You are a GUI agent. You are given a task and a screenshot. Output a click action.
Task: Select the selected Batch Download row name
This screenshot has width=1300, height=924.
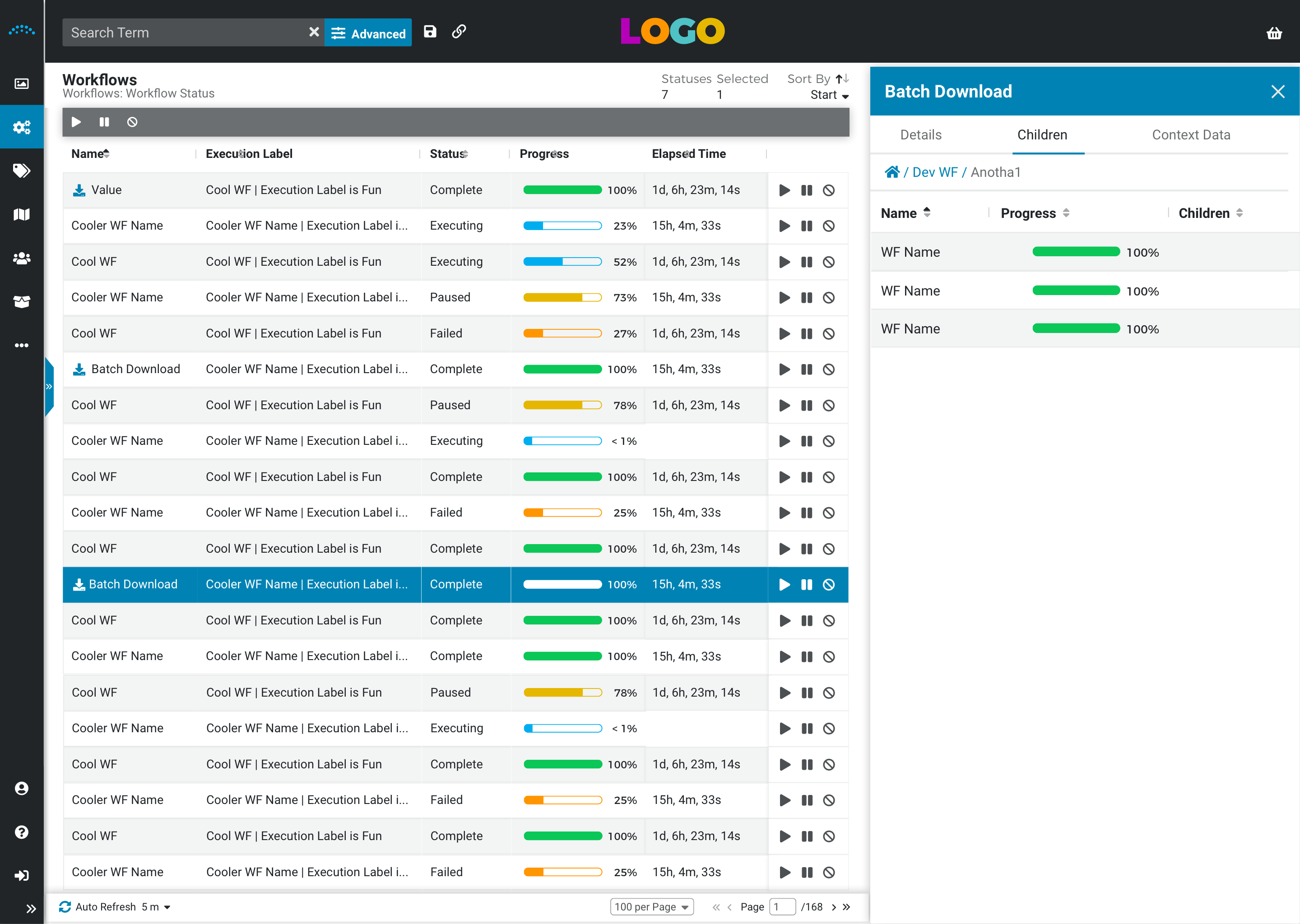click(x=133, y=584)
